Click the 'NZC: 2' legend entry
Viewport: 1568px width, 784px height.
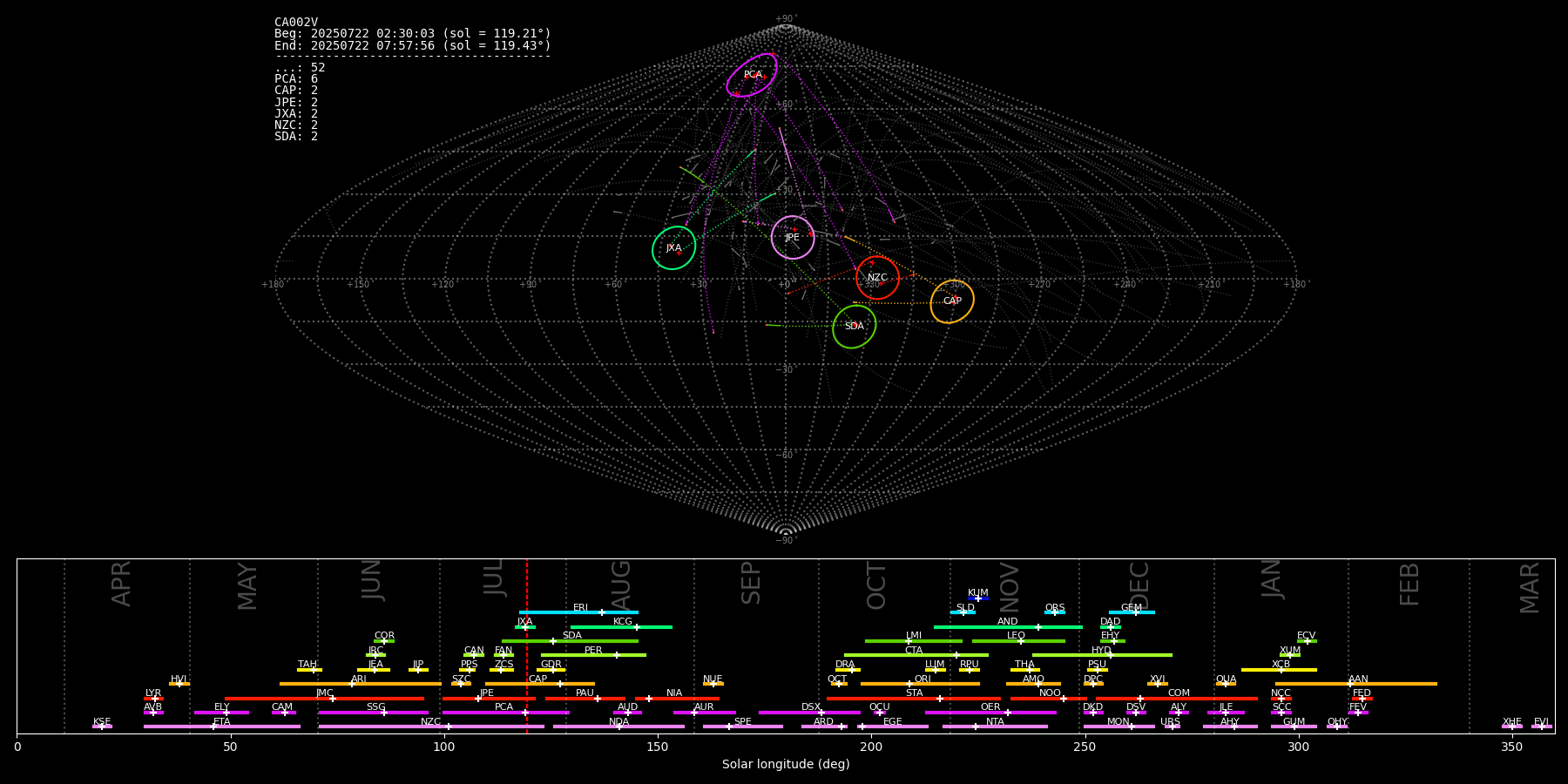pos(296,125)
